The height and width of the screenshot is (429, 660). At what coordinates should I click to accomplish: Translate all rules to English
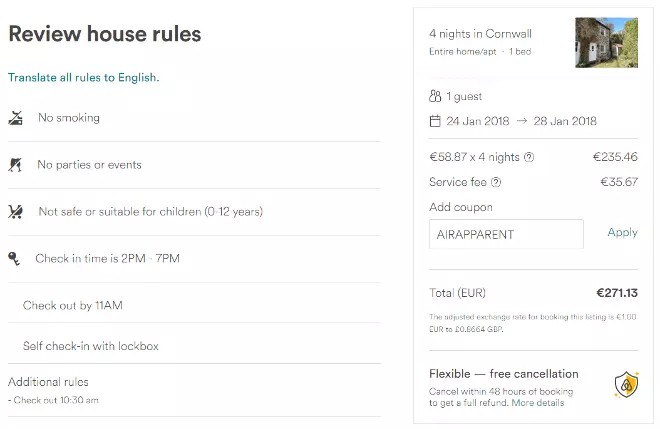pyautogui.click(x=83, y=77)
